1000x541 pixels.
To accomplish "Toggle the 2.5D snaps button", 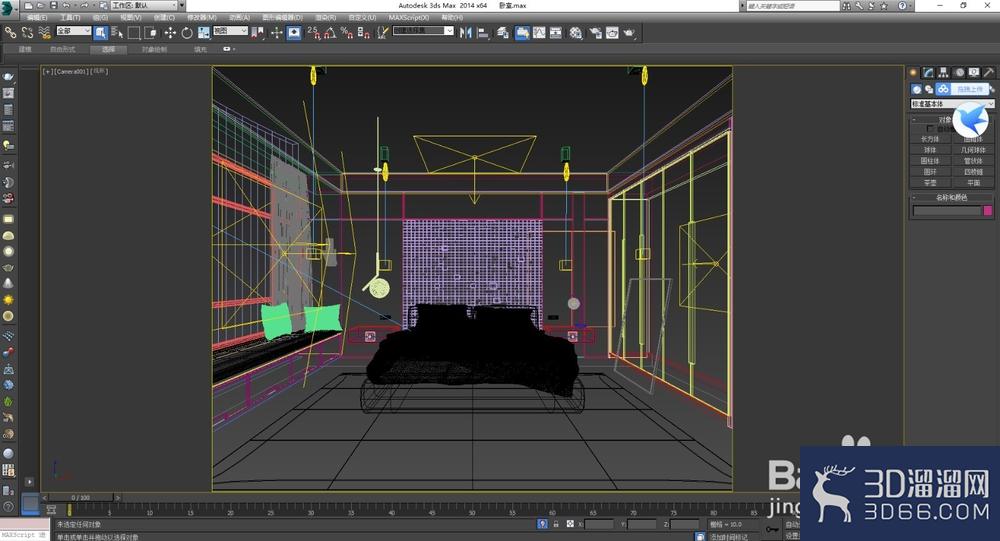I will coord(312,32).
